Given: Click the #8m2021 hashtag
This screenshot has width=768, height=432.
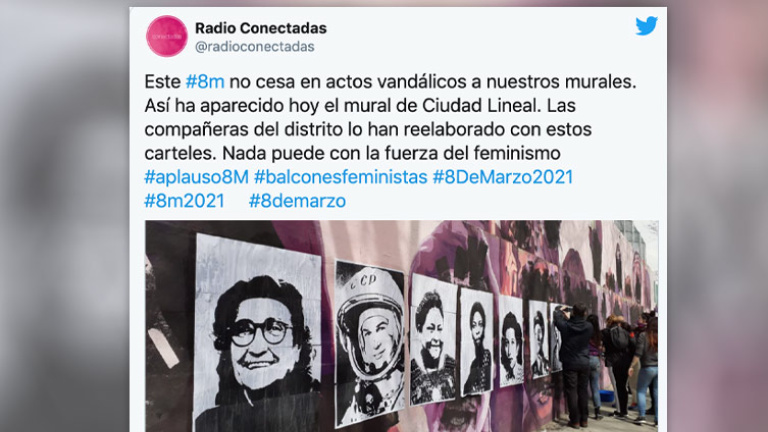Looking at the screenshot, I should point(184,201).
